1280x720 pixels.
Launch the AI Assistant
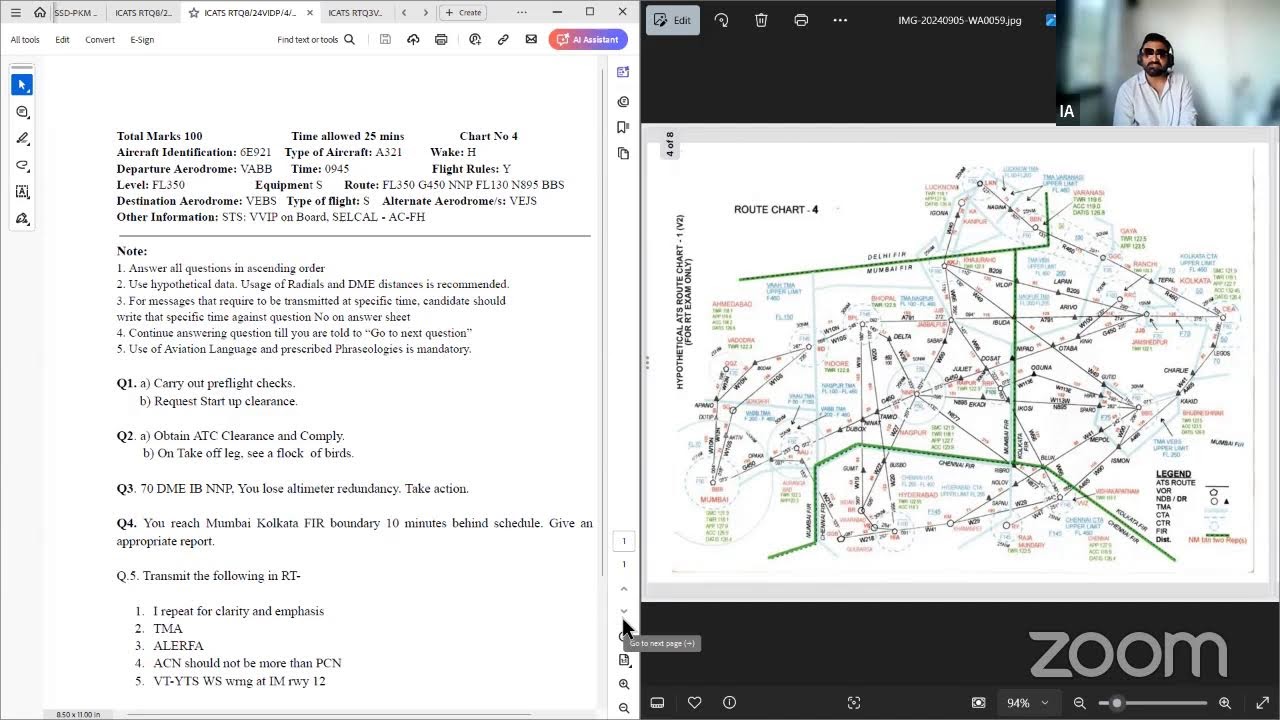point(588,40)
